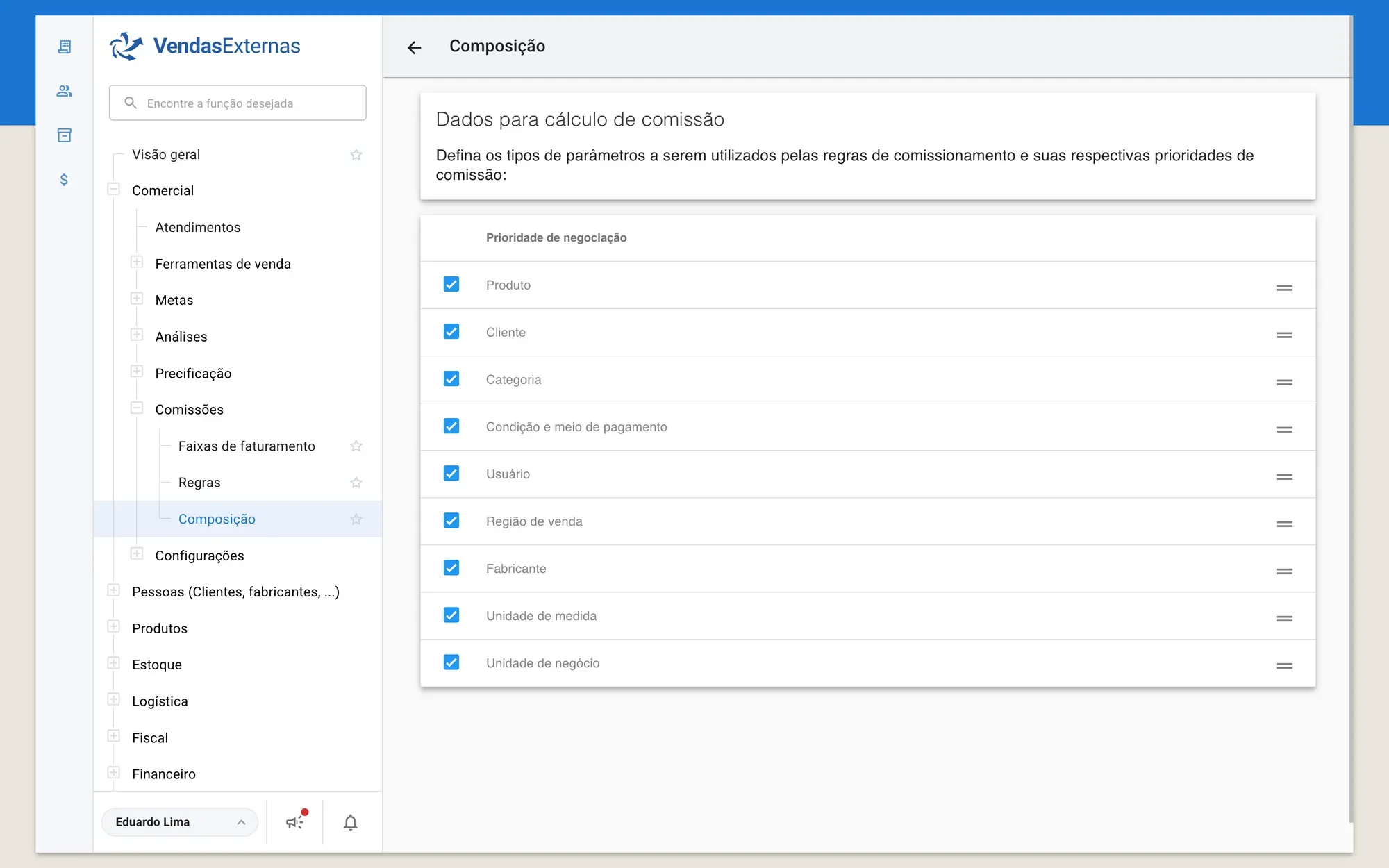Grab the drag handle for Usuário row
Screen dimensions: 1389x868
pyautogui.click(x=1284, y=476)
